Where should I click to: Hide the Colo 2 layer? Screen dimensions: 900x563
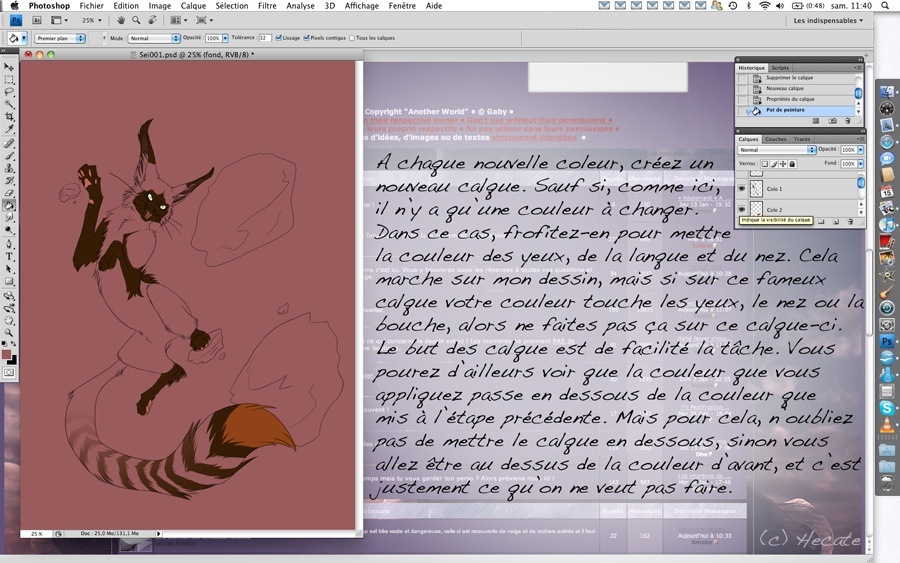[742, 209]
